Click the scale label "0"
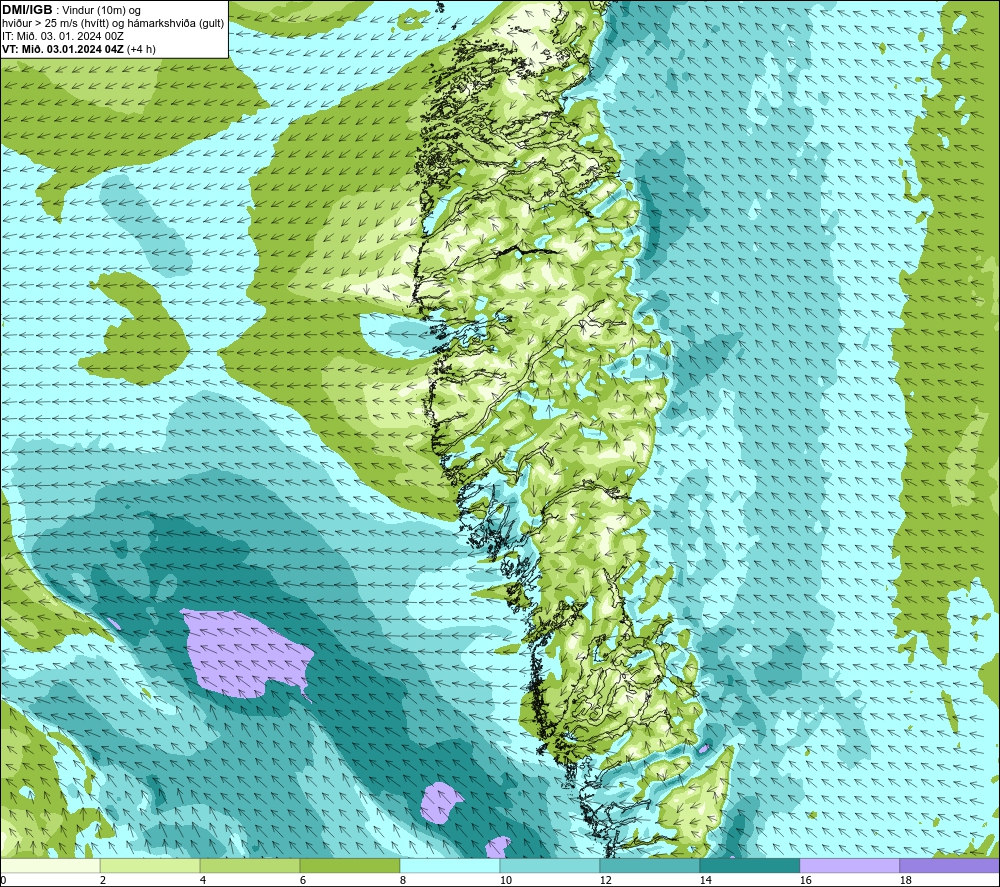 tap(3, 880)
